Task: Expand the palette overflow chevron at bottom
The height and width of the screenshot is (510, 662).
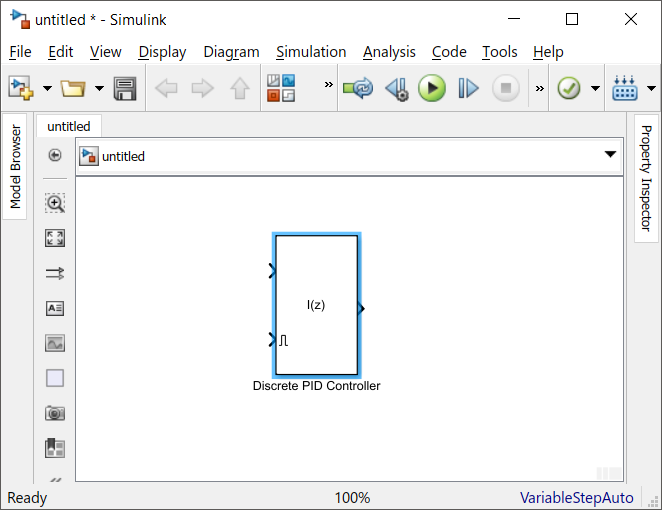Action: tap(55, 480)
